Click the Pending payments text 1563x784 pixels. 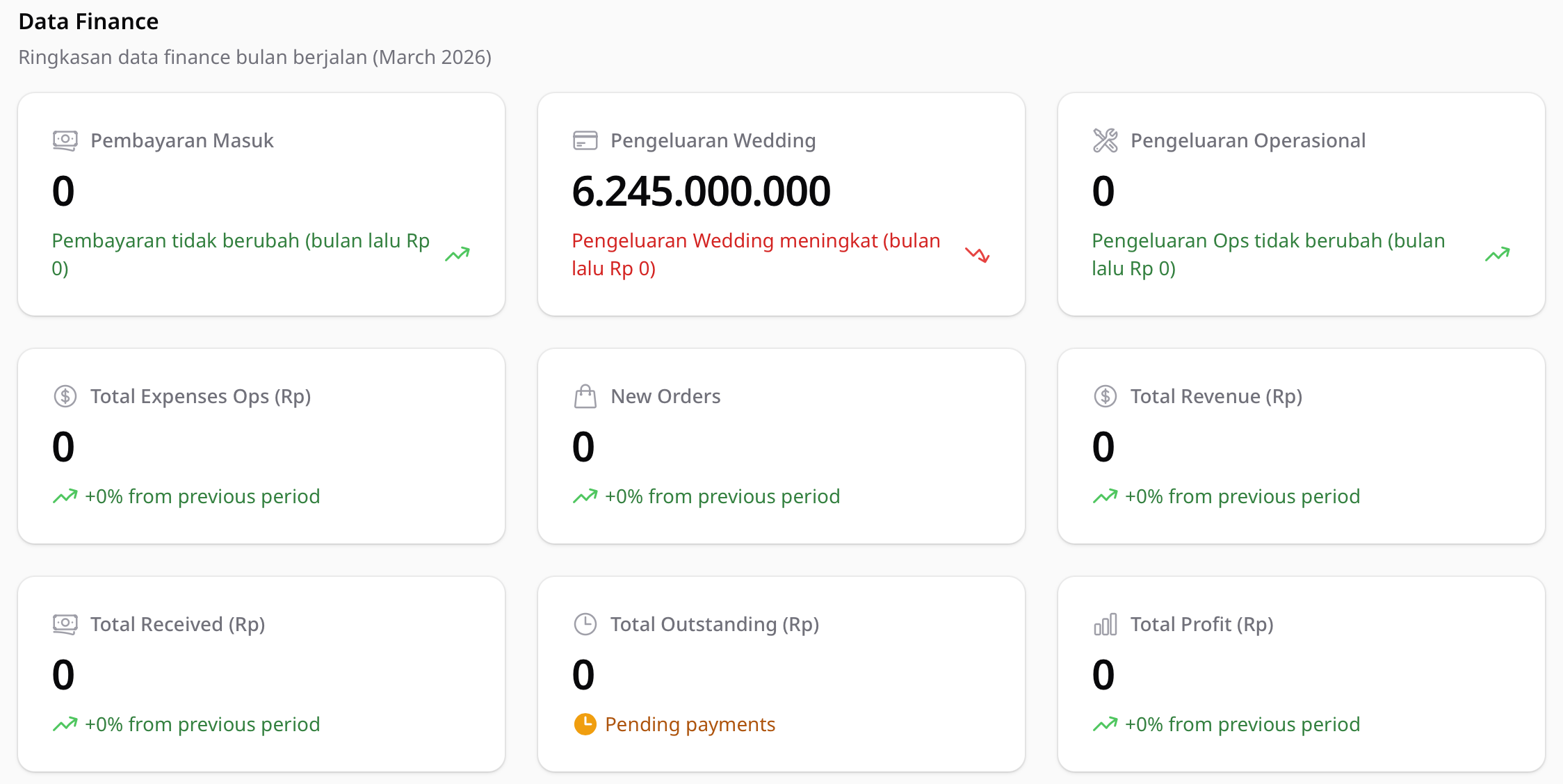(690, 724)
